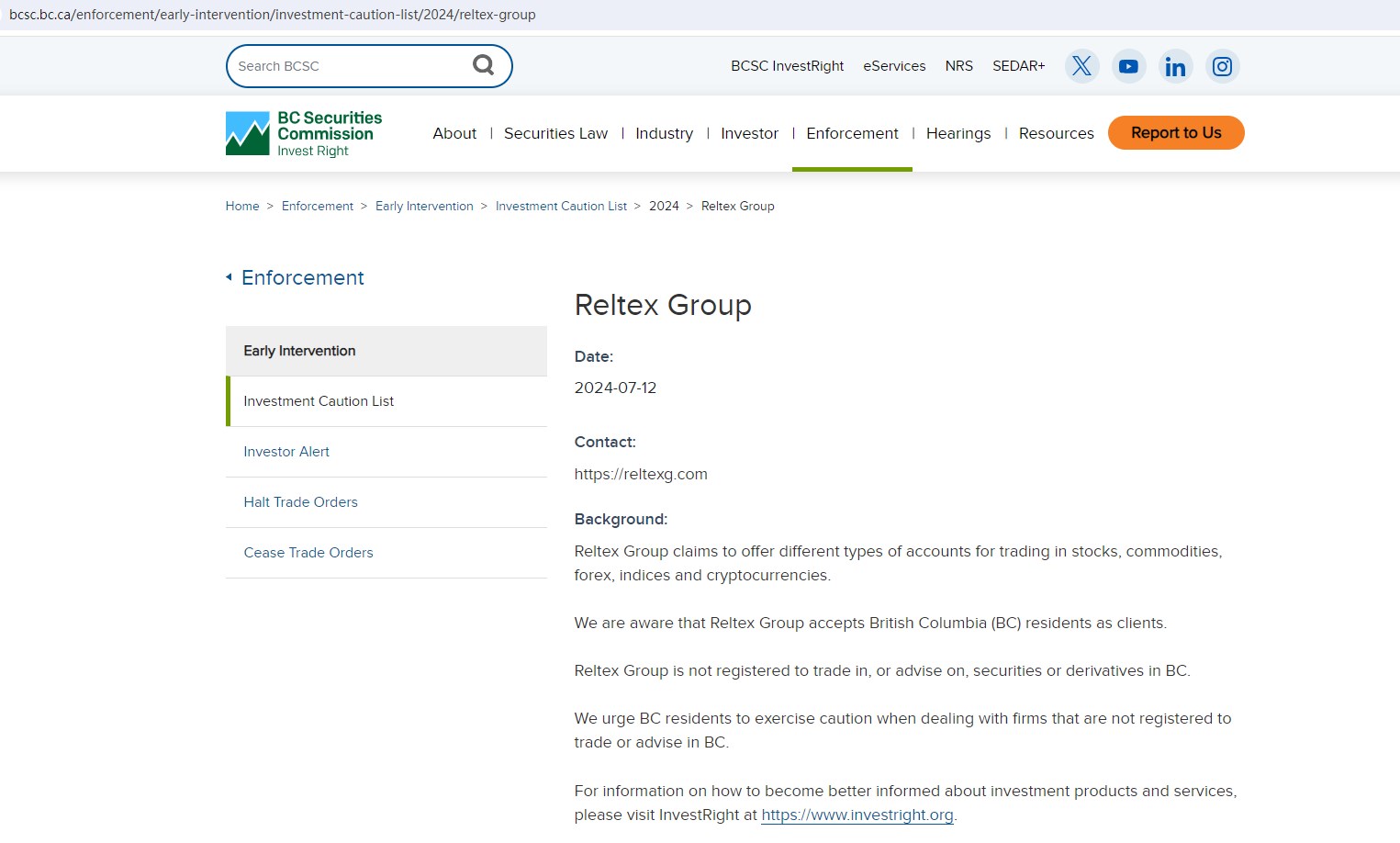
Task: Click the search magnifier icon
Action: [483, 65]
